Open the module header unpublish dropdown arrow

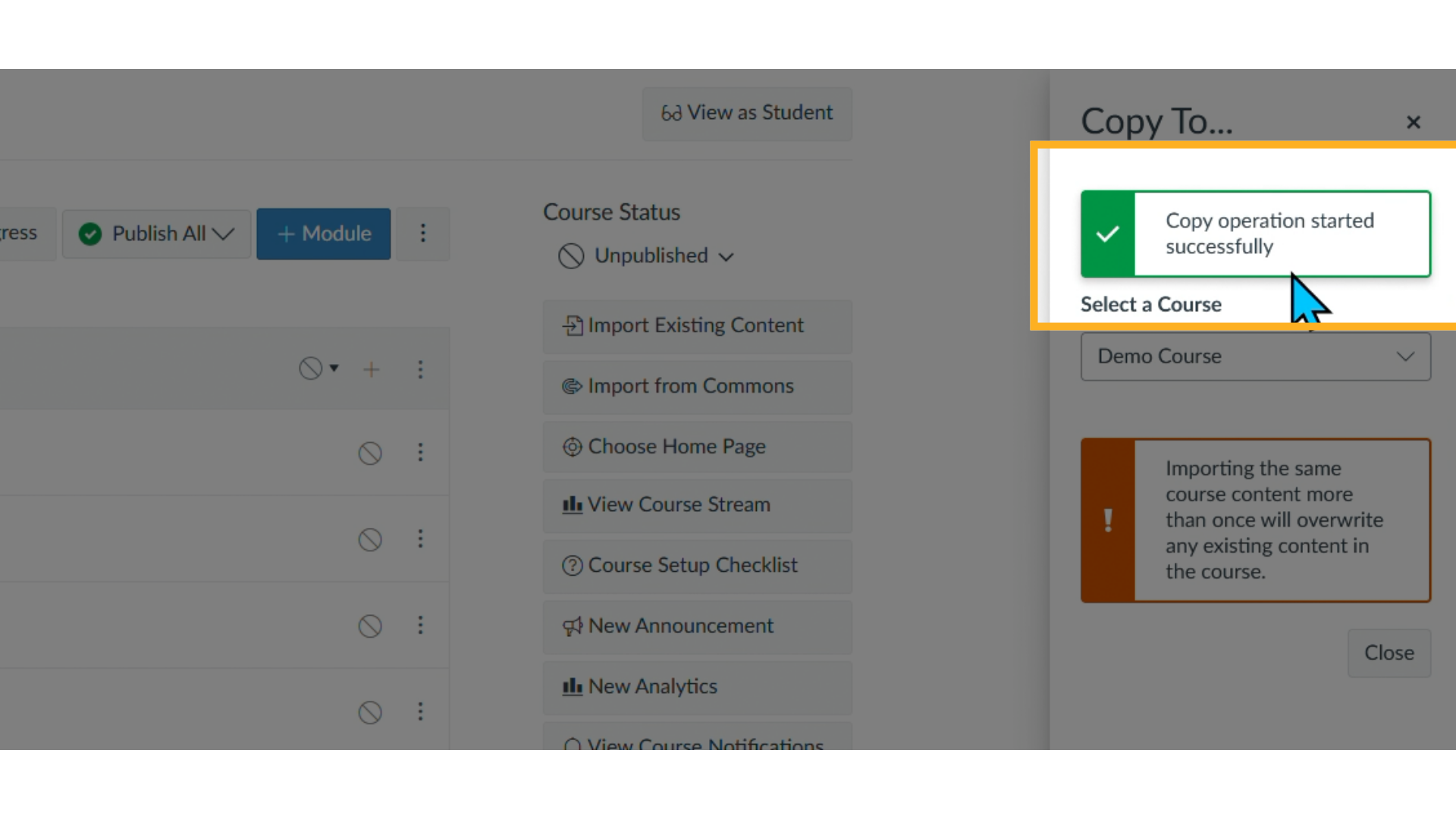click(334, 368)
